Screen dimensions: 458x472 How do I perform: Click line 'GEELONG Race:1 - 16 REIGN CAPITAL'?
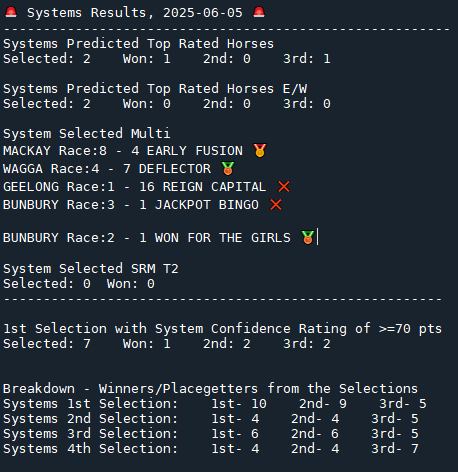point(135,187)
